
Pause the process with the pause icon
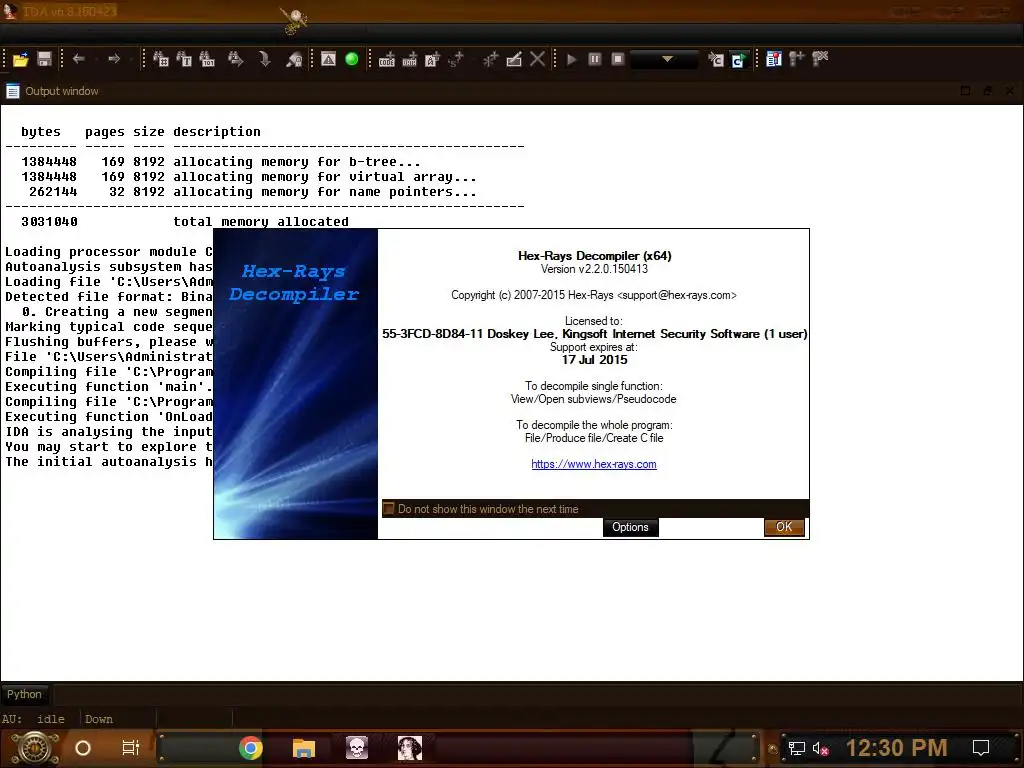594,59
